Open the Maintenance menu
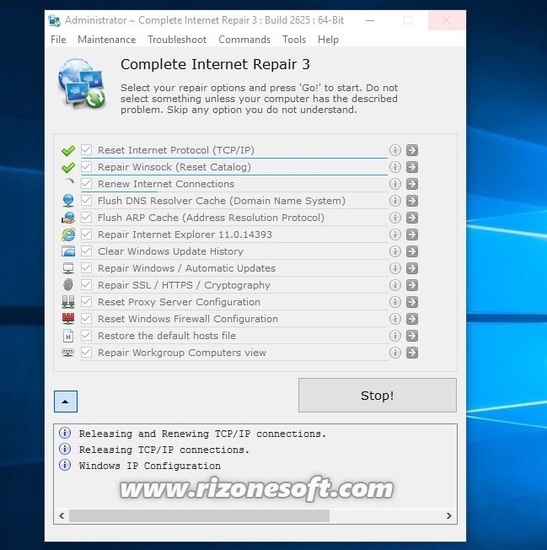547x550 pixels. click(107, 40)
